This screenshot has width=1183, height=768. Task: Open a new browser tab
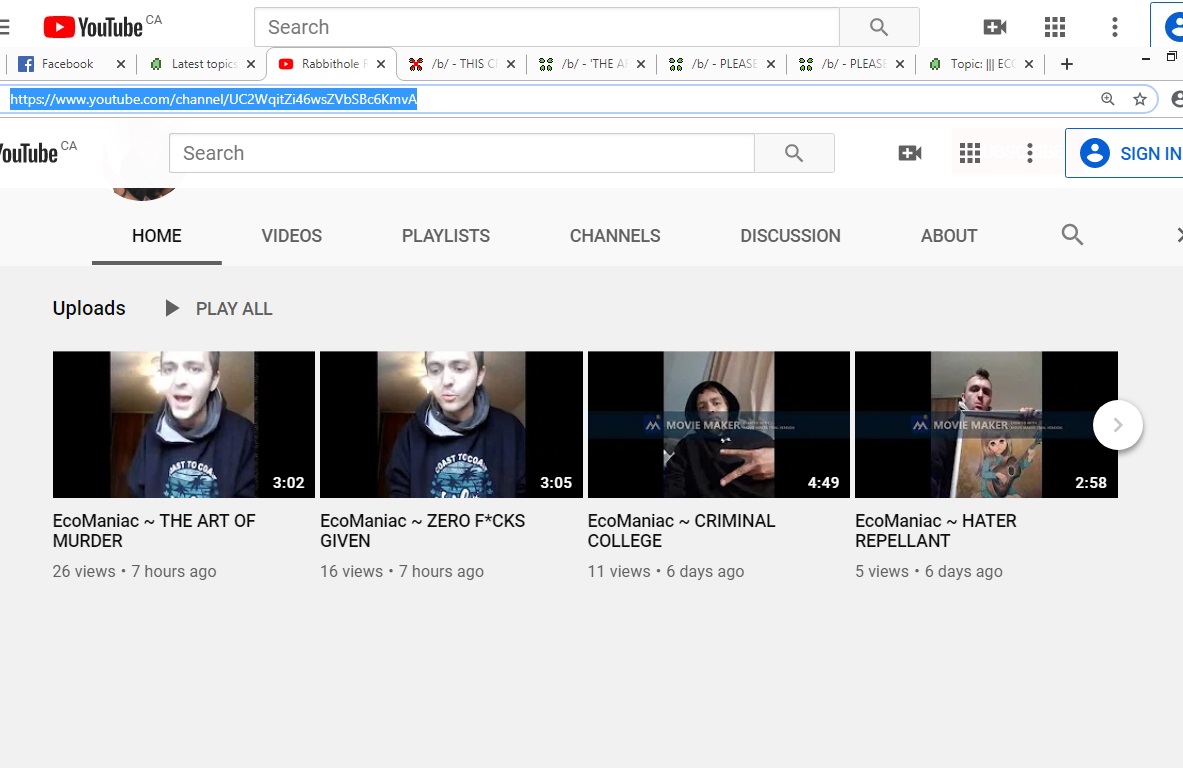(x=1067, y=64)
